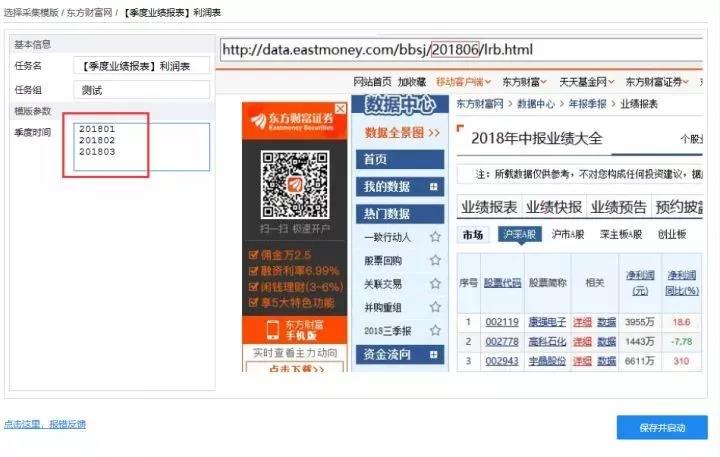Image resolution: width=720 pixels, height=457 pixels.
Task: Open the 移动客户端 dropdown
Action: tap(463, 82)
